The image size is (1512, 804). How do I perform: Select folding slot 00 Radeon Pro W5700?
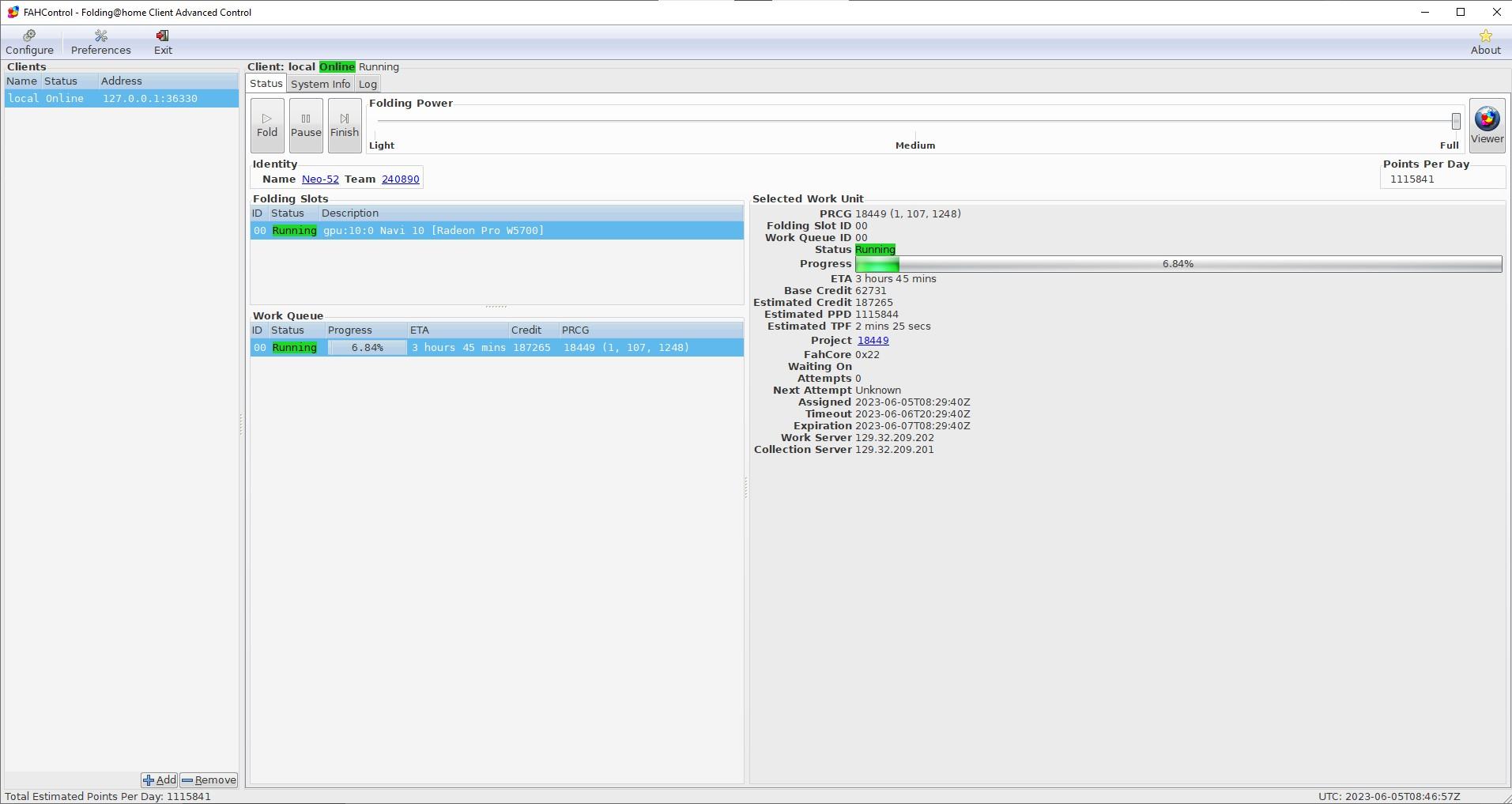point(497,231)
